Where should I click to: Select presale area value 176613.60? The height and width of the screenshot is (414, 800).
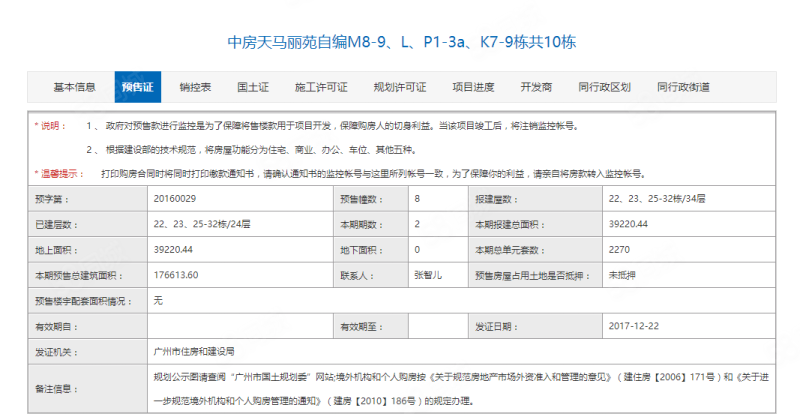pyautogui.click(x=176, y=275)
